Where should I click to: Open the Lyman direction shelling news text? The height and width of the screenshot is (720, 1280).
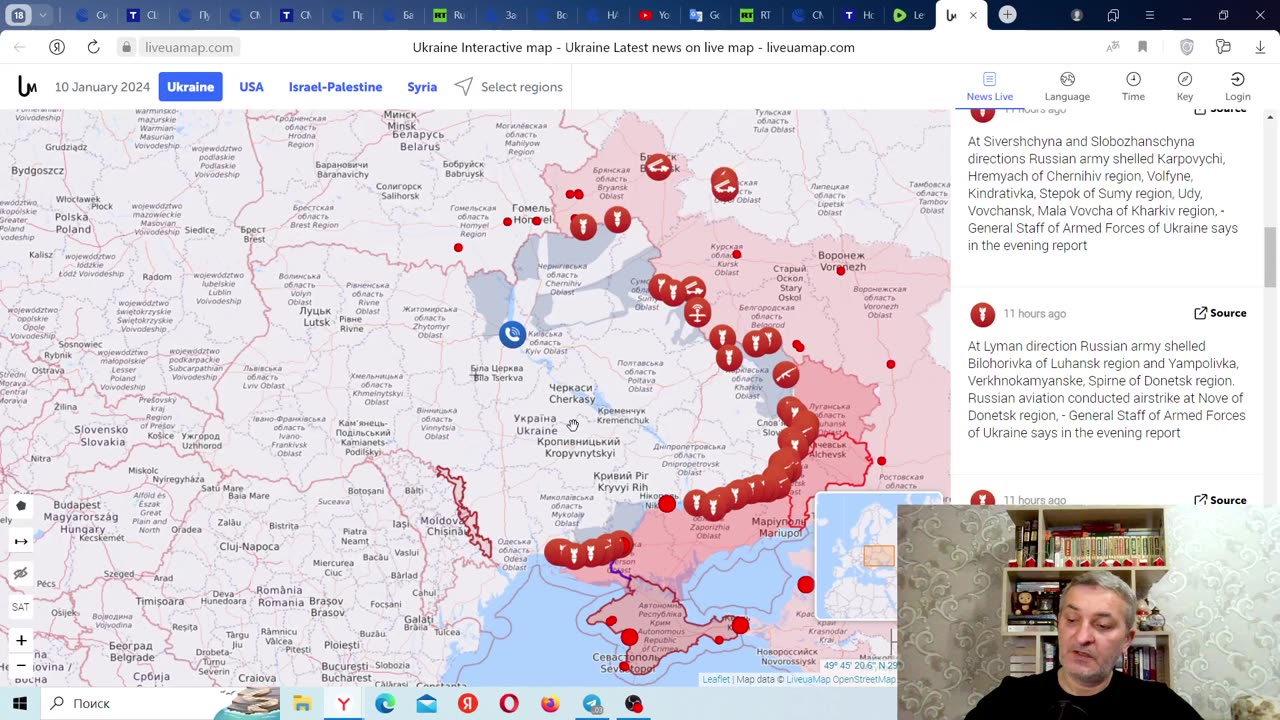1106,389
